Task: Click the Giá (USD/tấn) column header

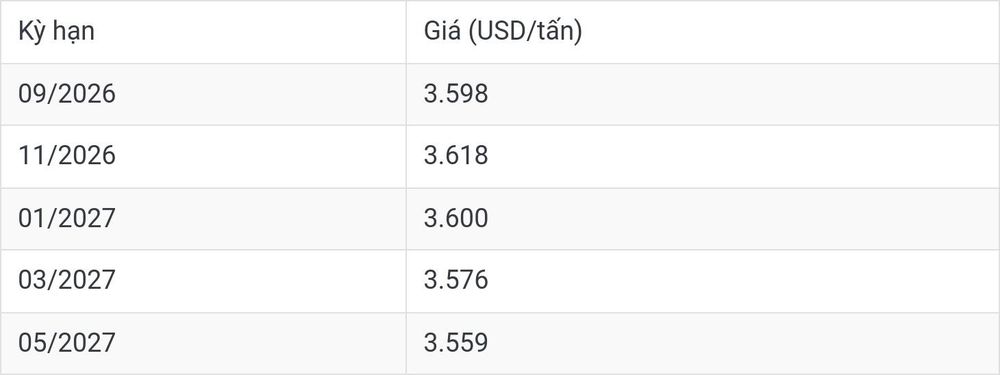Action: [x=703, y=32]
